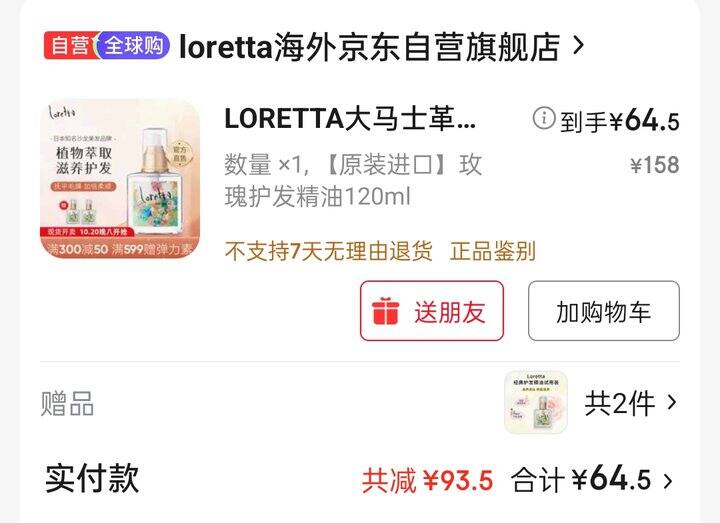Tap the info icon beside 到手 price
Viewport: 720px width, 523px height.
pyautogui.click(x=544, y=118)
